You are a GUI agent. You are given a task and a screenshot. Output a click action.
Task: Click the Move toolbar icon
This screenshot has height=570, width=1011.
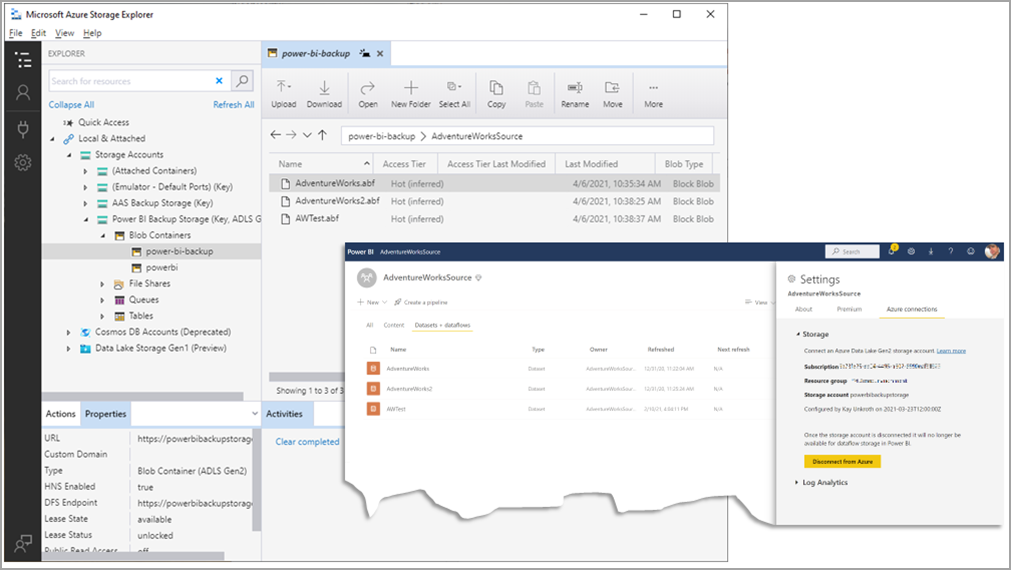coord(612,88)
